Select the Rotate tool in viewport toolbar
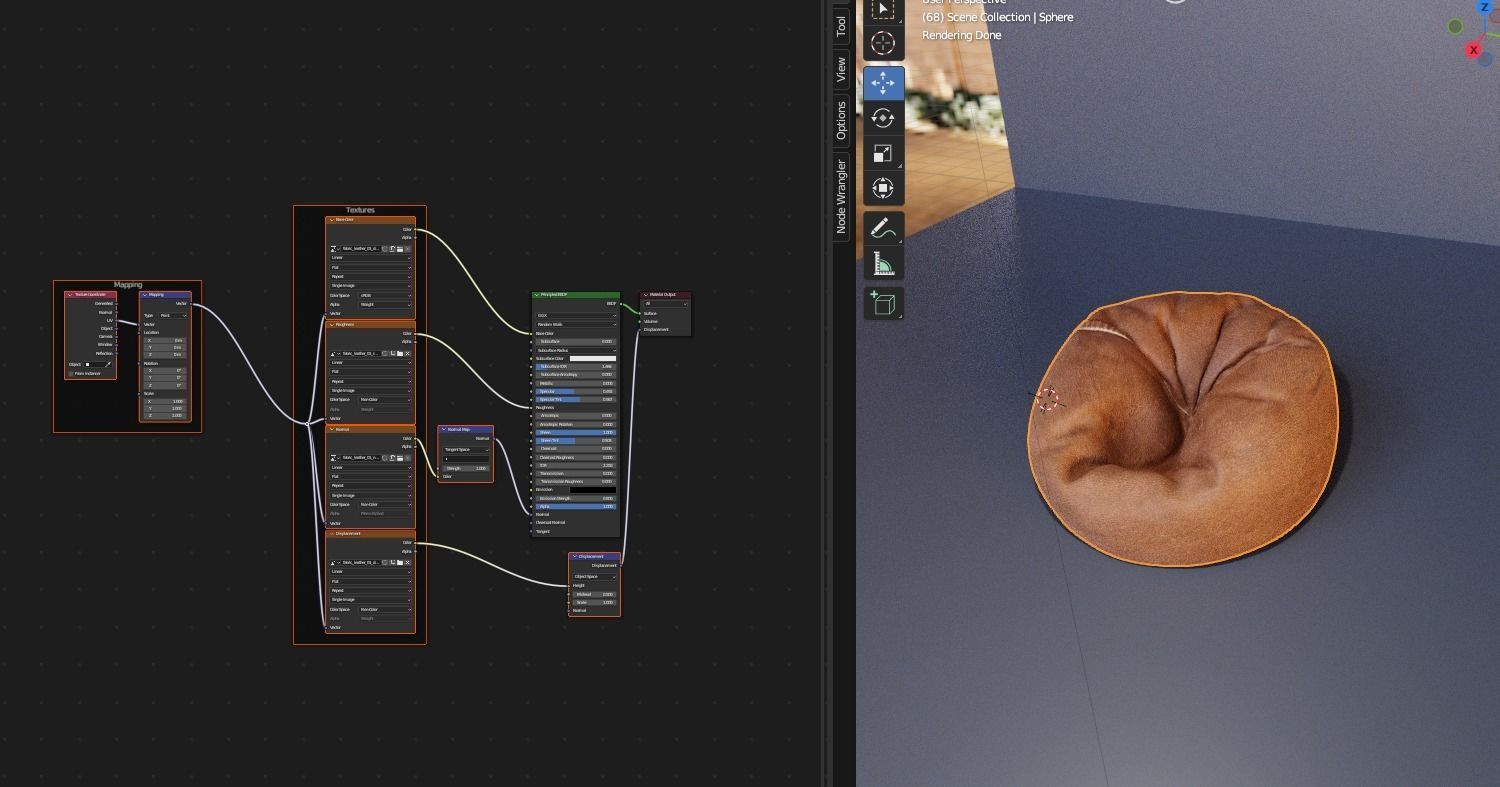 point(883,117)
